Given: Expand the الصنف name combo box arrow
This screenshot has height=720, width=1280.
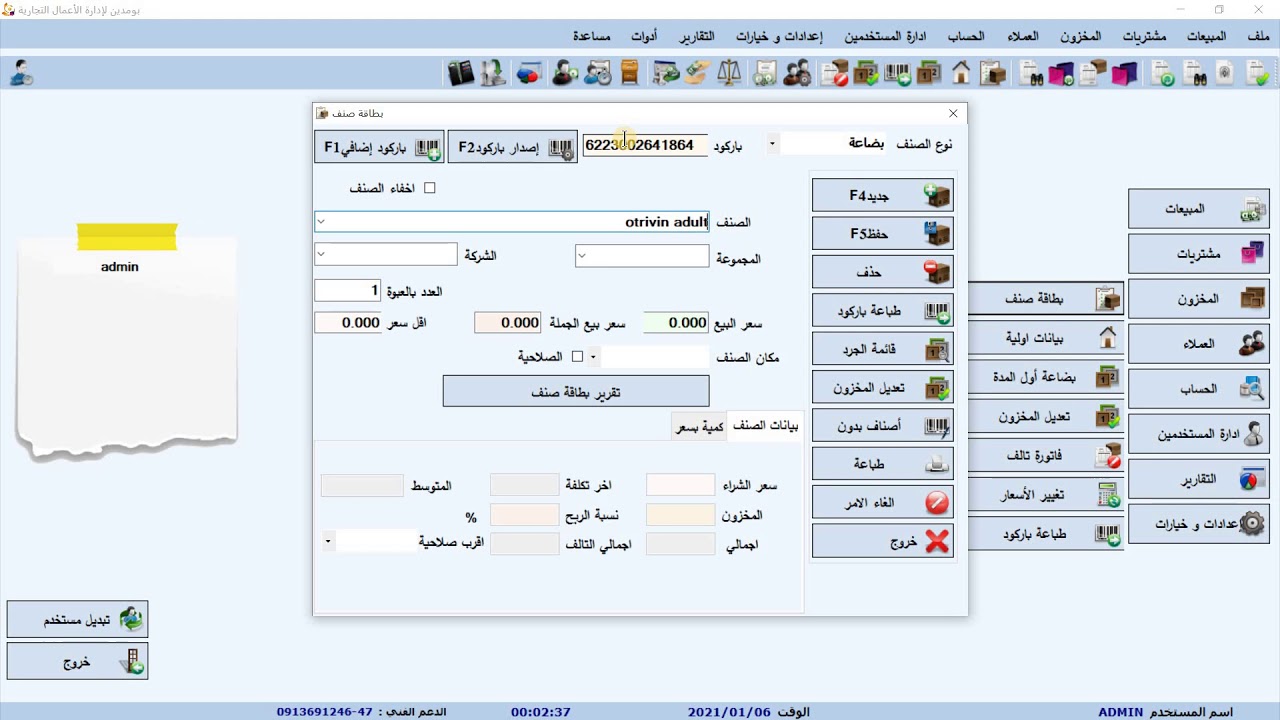Looking at the screenshot, I should [321, 222].
